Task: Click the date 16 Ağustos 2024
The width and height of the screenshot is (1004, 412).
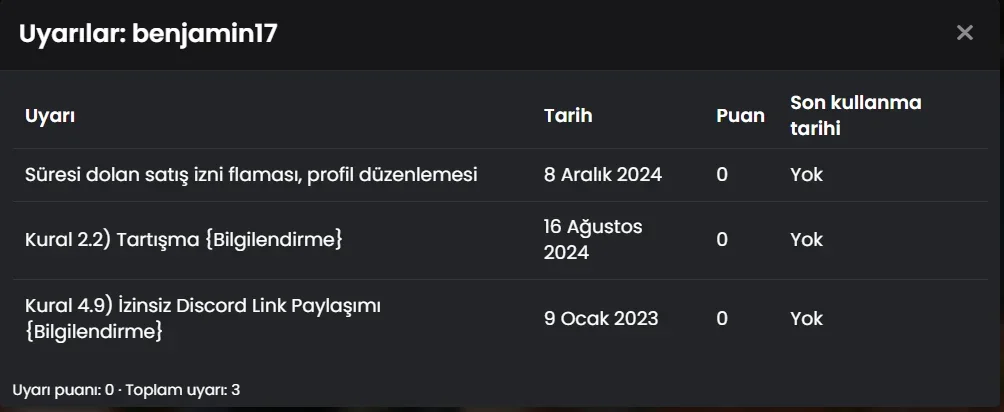Action: tap(593, 240)
